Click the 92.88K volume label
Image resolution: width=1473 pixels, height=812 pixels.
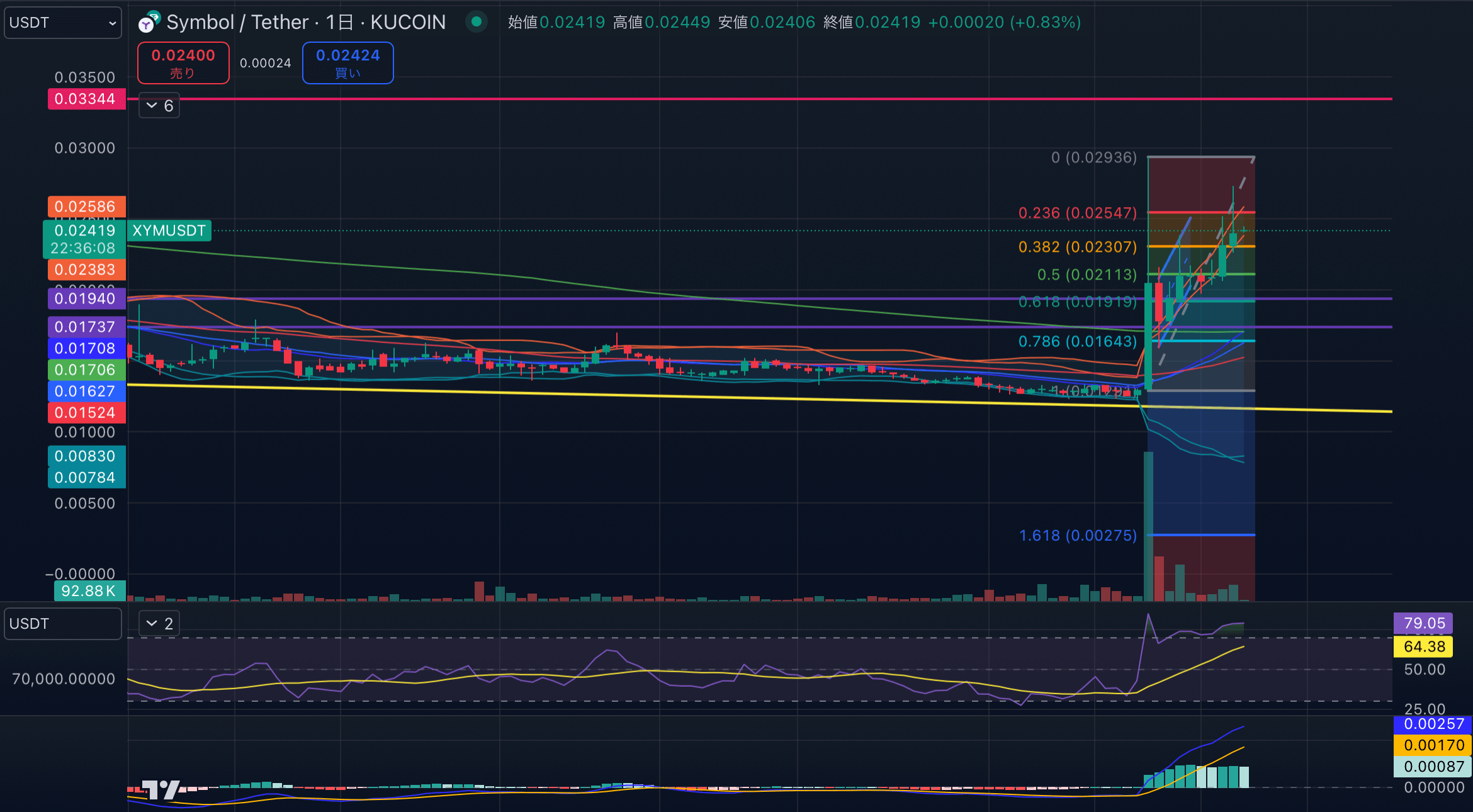pos(89,590)
